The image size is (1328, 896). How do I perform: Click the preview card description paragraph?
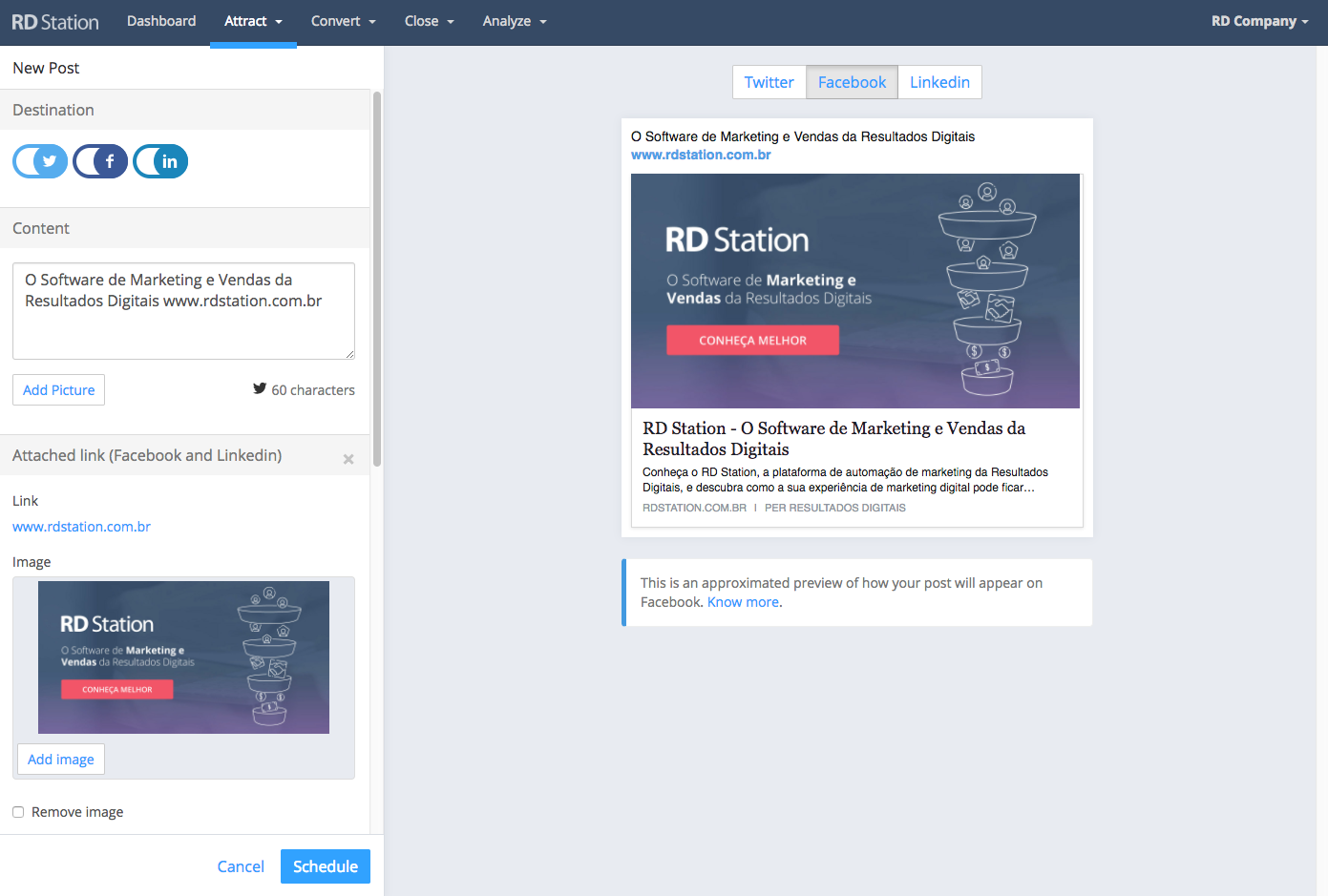[x=846, y=480]
